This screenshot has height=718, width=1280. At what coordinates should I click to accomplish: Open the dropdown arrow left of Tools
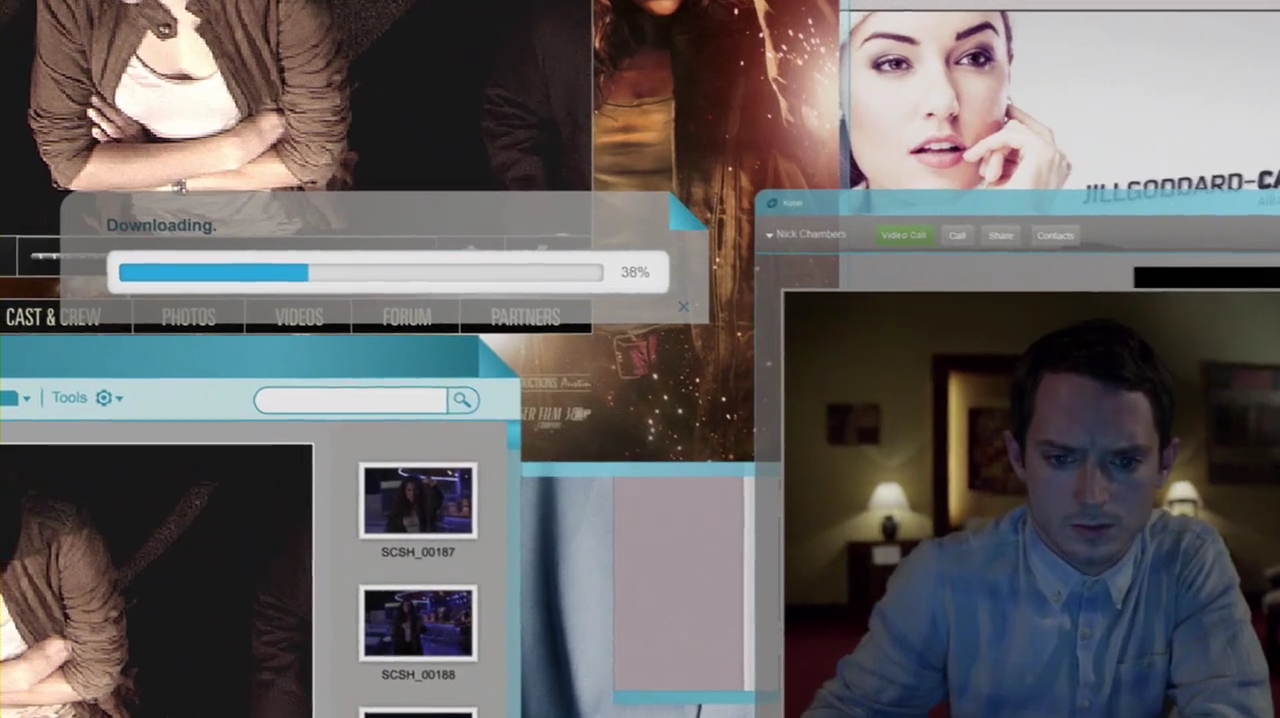point(26,399)
